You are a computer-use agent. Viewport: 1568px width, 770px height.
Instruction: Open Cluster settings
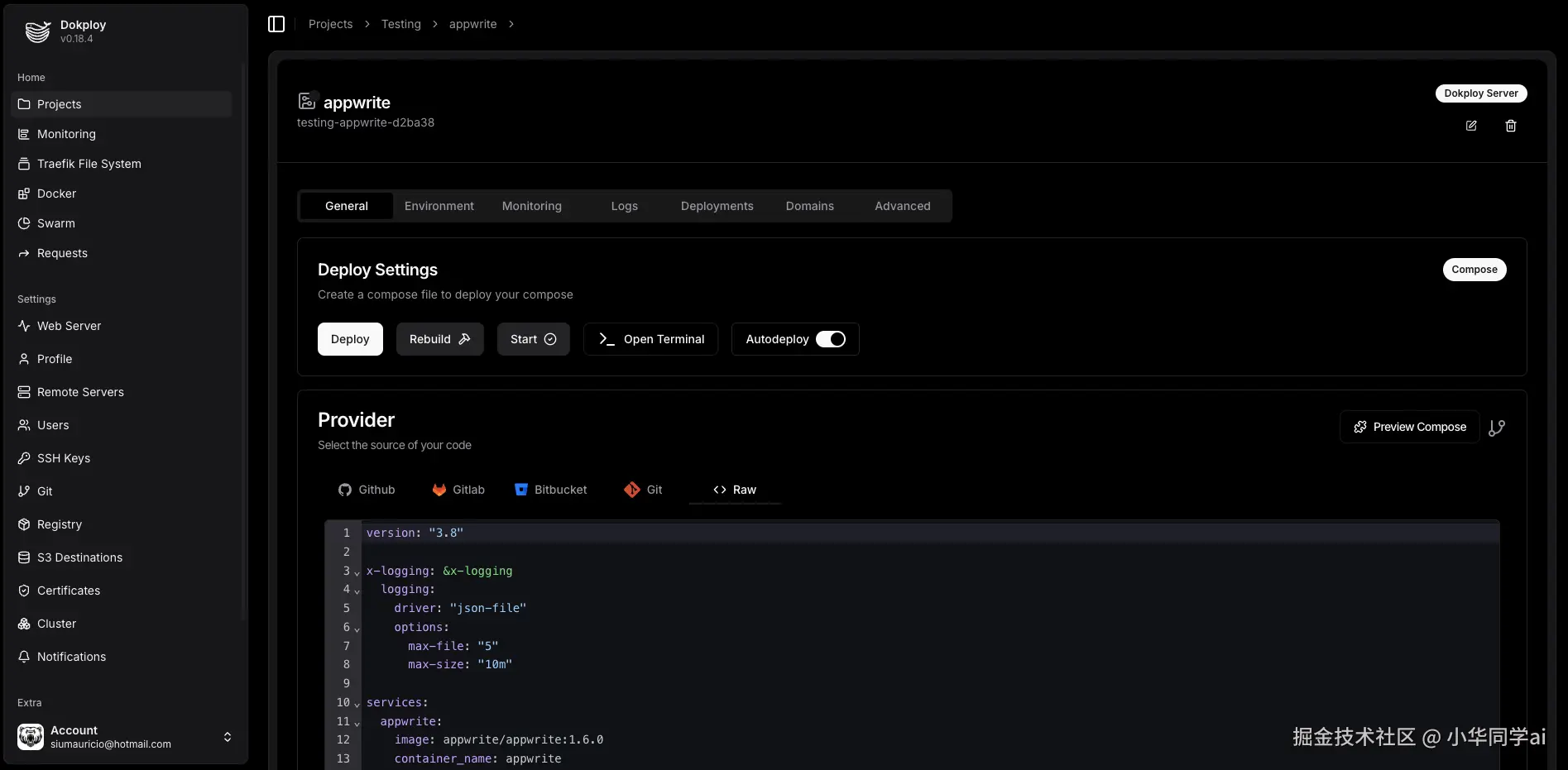click(122, 624)
